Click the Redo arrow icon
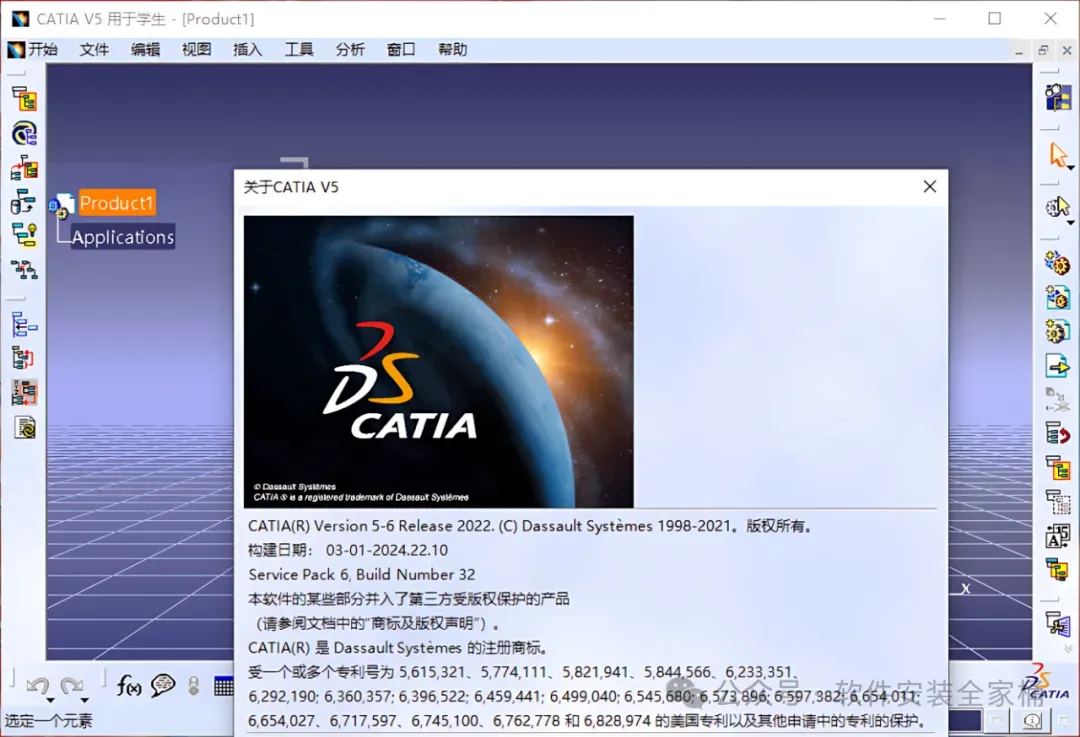This screenshot has height=737, width=1080. 71,685
